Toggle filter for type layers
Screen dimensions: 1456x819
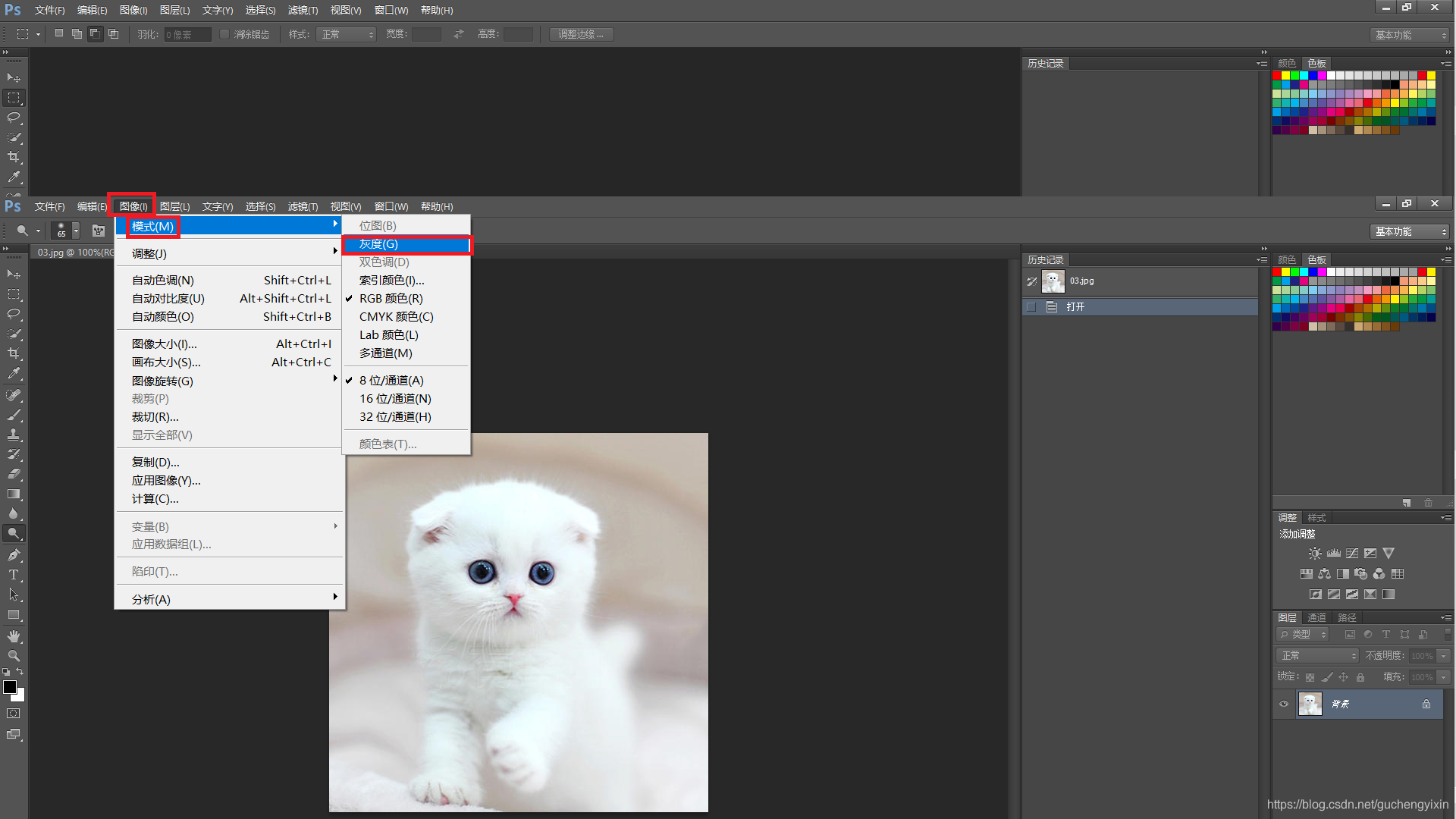[1386, 635]
